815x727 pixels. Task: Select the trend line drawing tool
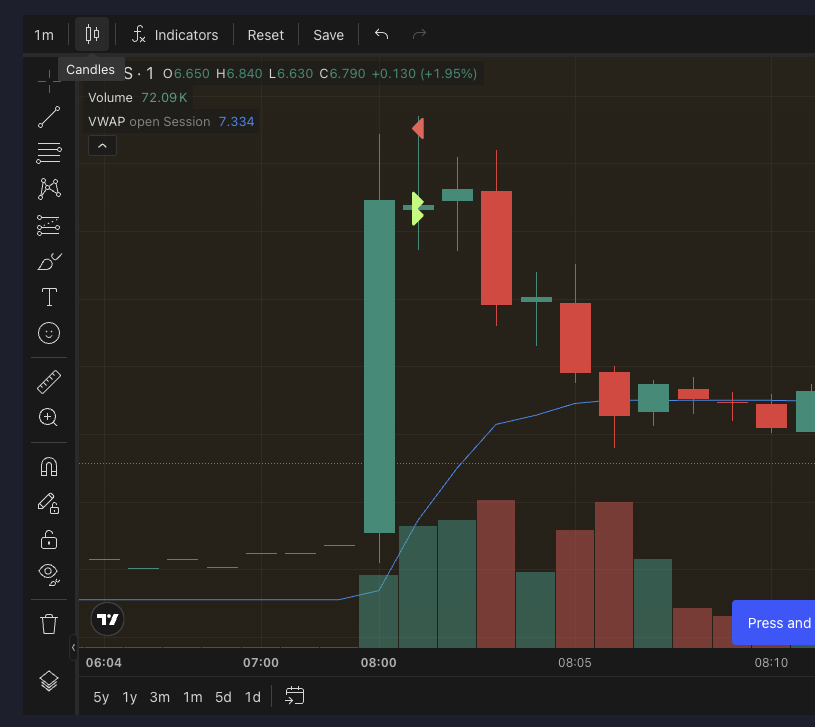tap(48, 118)
